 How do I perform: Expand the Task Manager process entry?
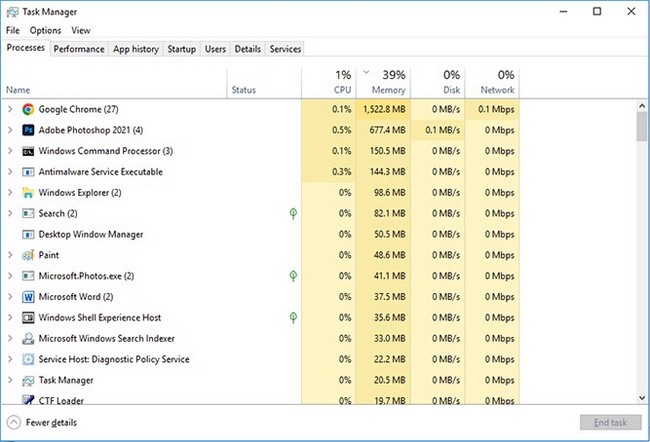pos(10,380)
